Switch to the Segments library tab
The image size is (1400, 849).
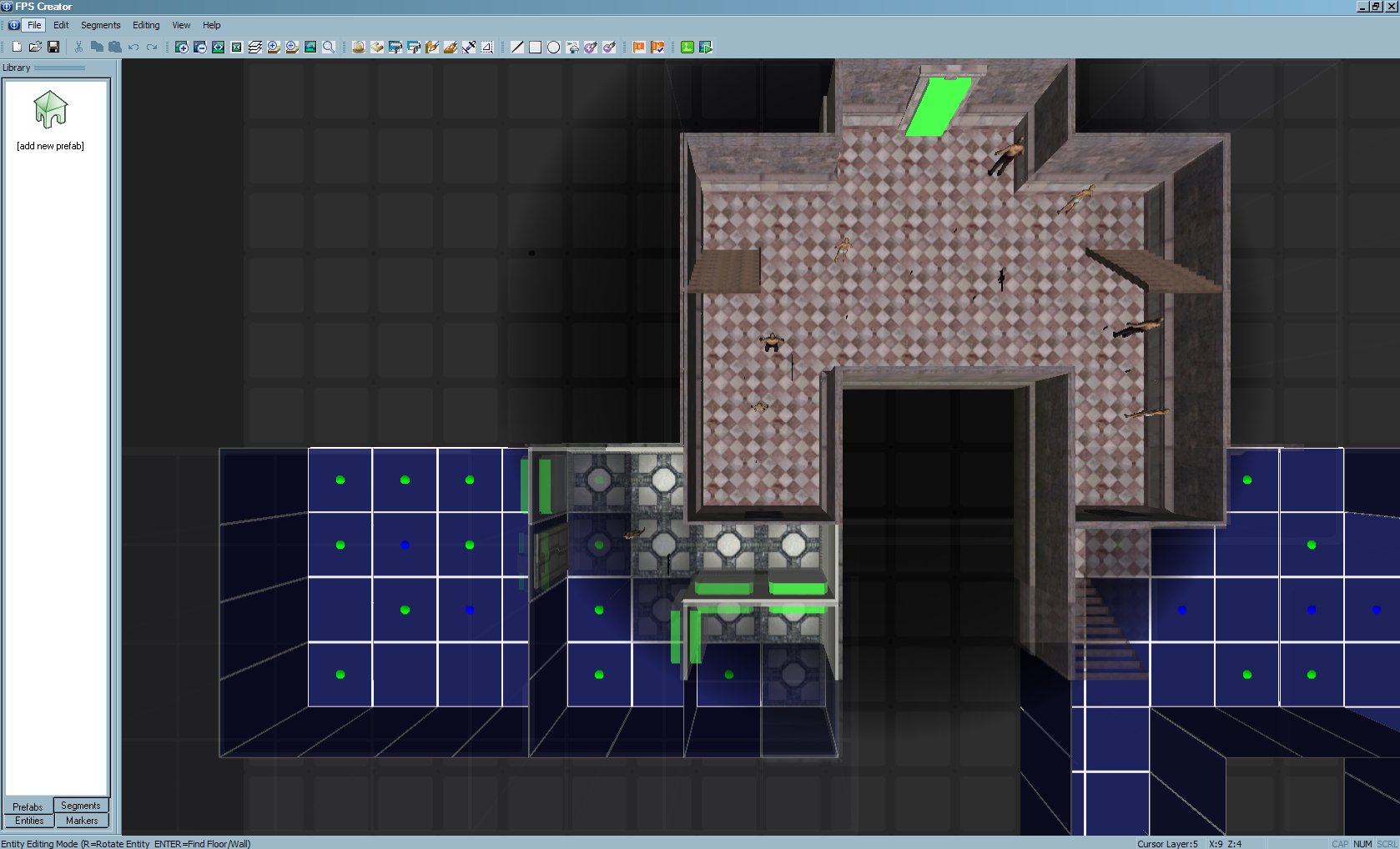[81, 806]
